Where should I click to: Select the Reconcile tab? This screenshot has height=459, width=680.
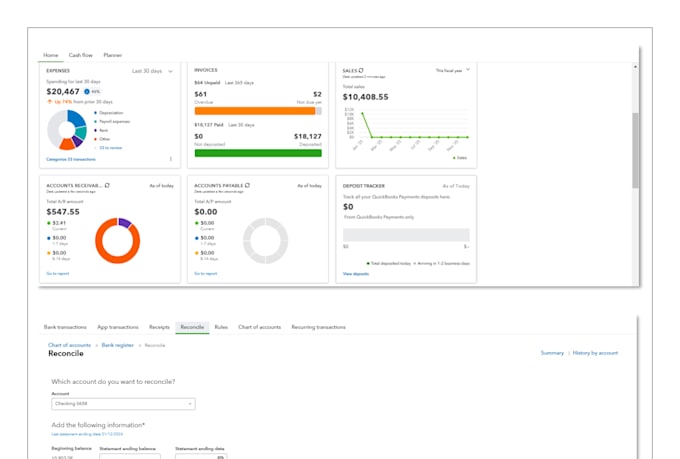[x=192, y=327]
